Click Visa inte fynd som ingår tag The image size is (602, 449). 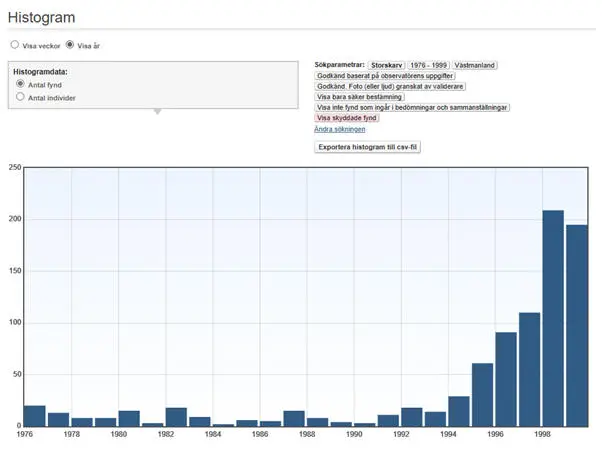pos(412,107)
